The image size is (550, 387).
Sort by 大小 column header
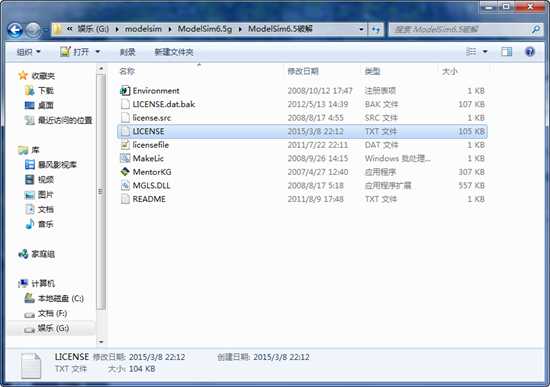point(450,71)
